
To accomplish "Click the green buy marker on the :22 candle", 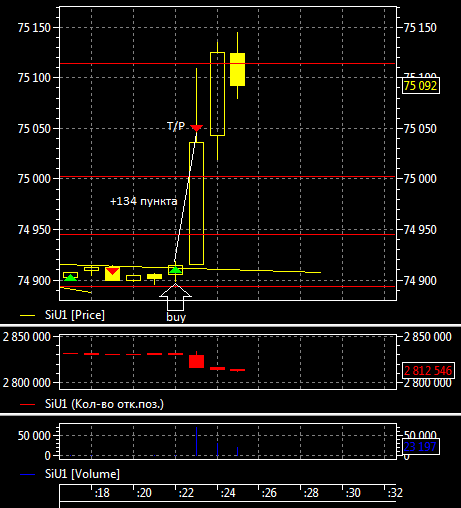I will (x=175, y=270).
